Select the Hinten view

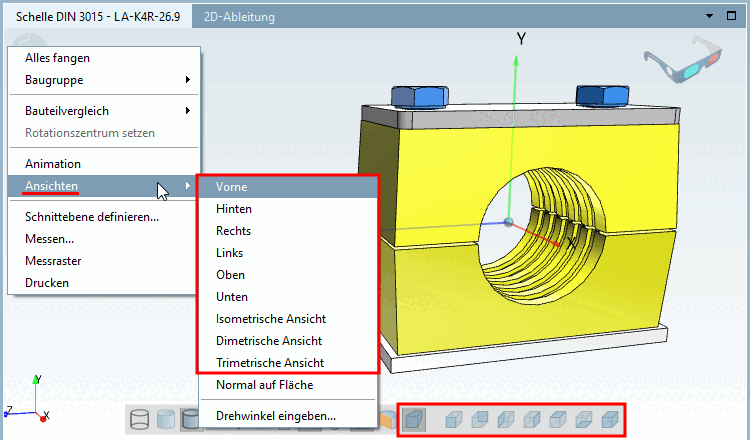pos(288,209)
